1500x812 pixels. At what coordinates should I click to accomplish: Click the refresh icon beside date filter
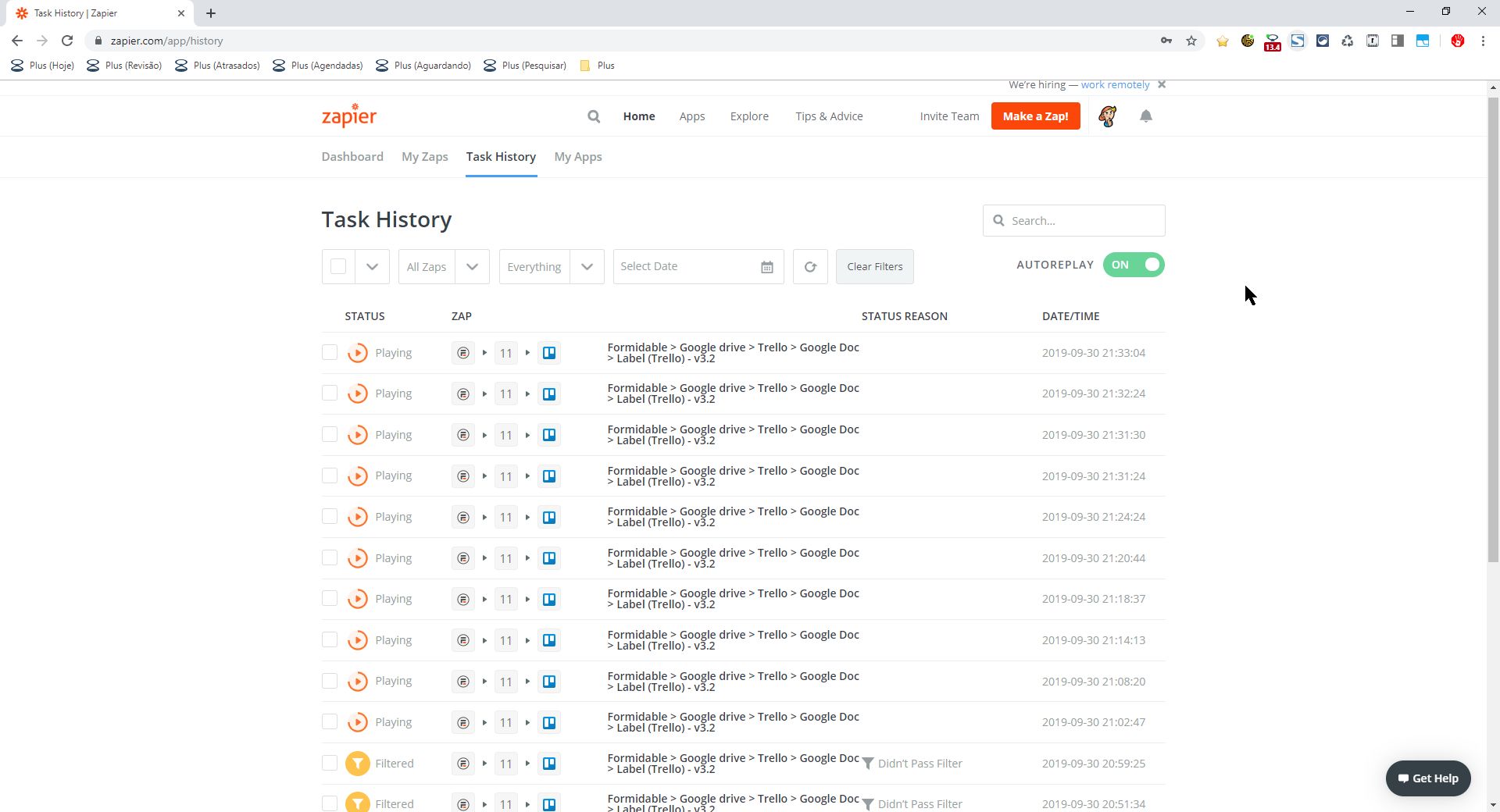(x=810, y=267)
